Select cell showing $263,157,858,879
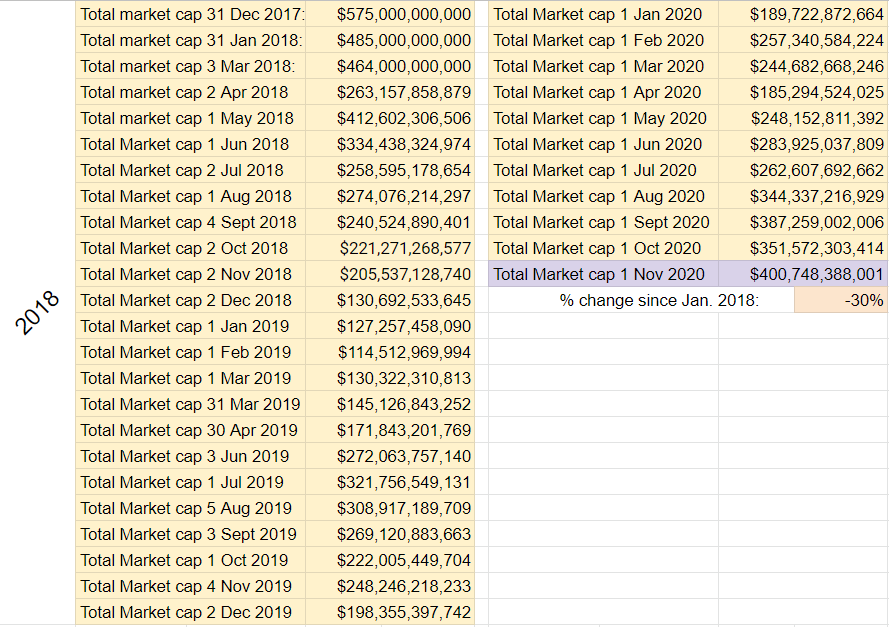This screenshot has width=889, height=627. point(390,92)
